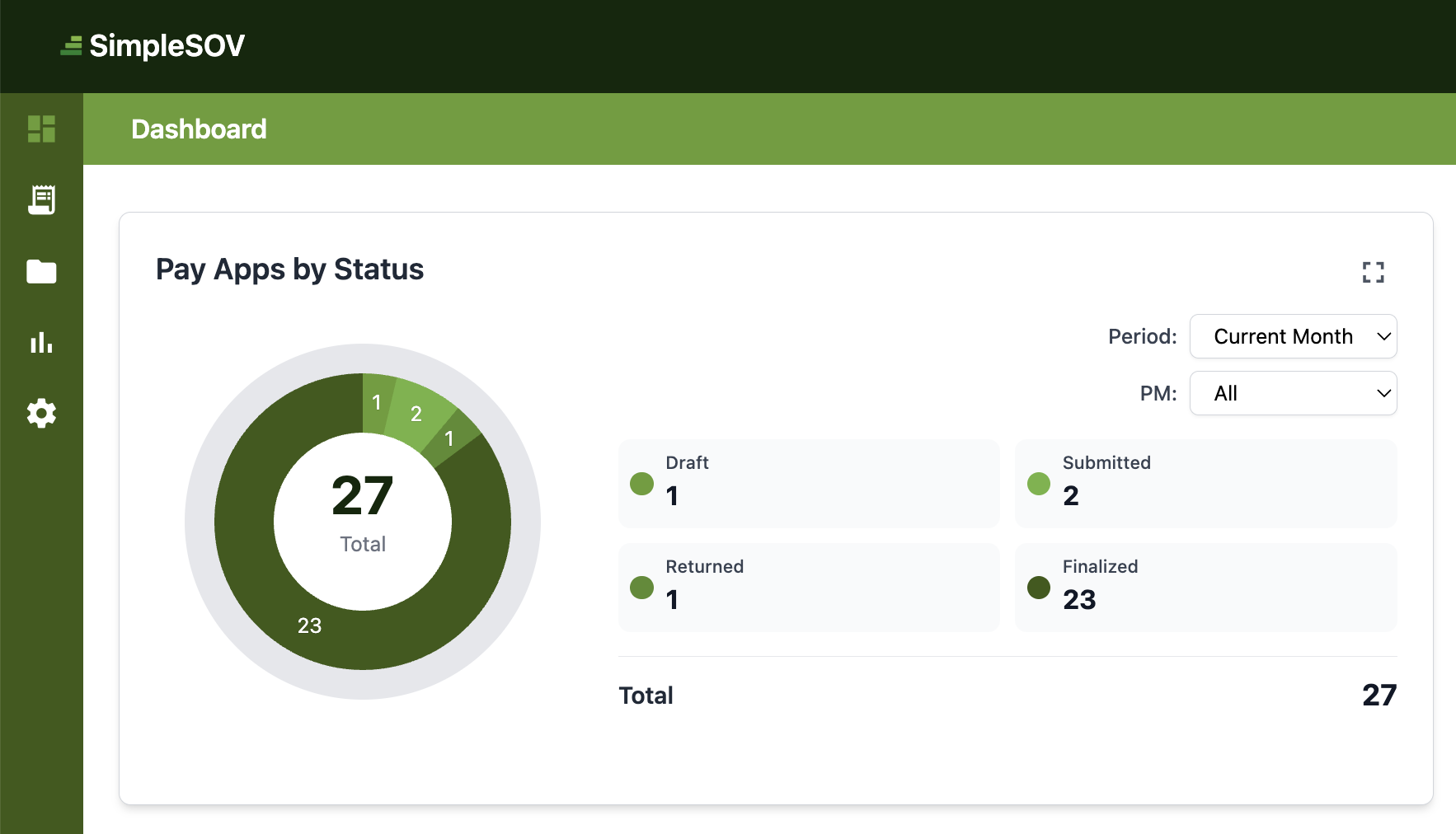Open the Dashboard grid icon in the sidebar

(41, 129)
